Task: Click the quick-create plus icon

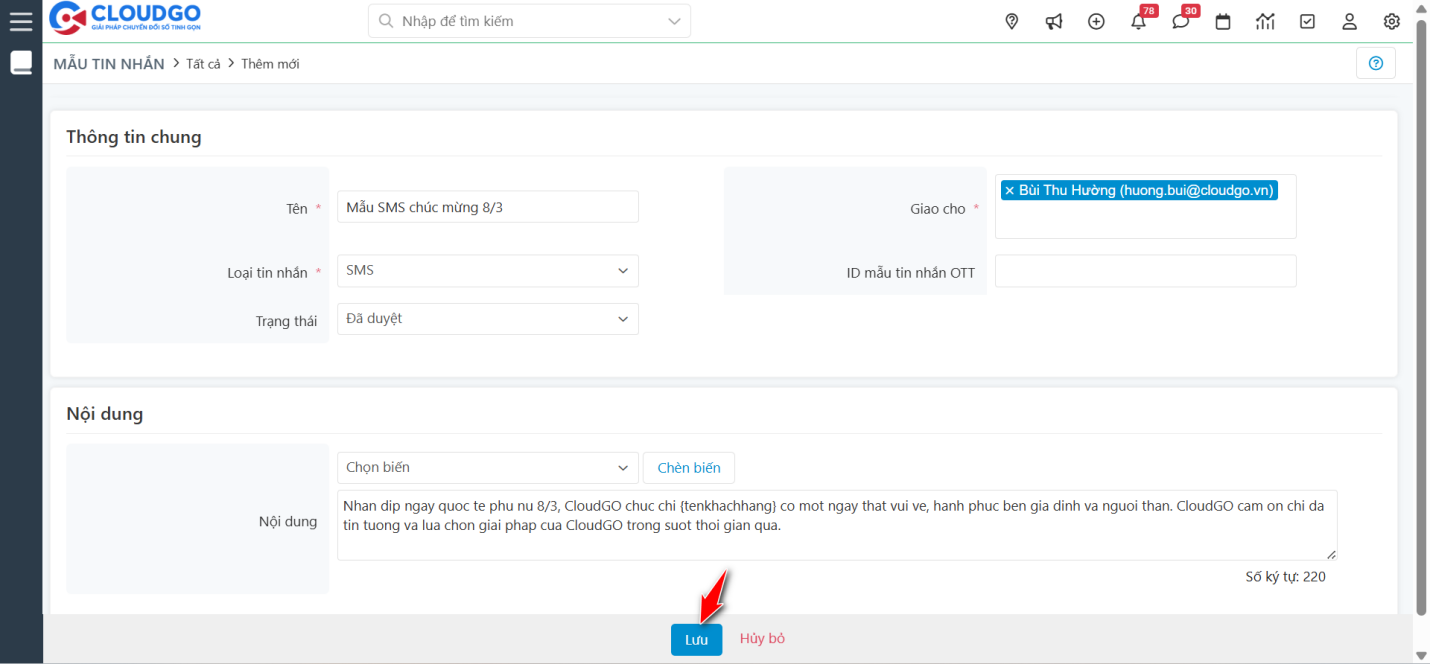Action: tap(1096, 20)
